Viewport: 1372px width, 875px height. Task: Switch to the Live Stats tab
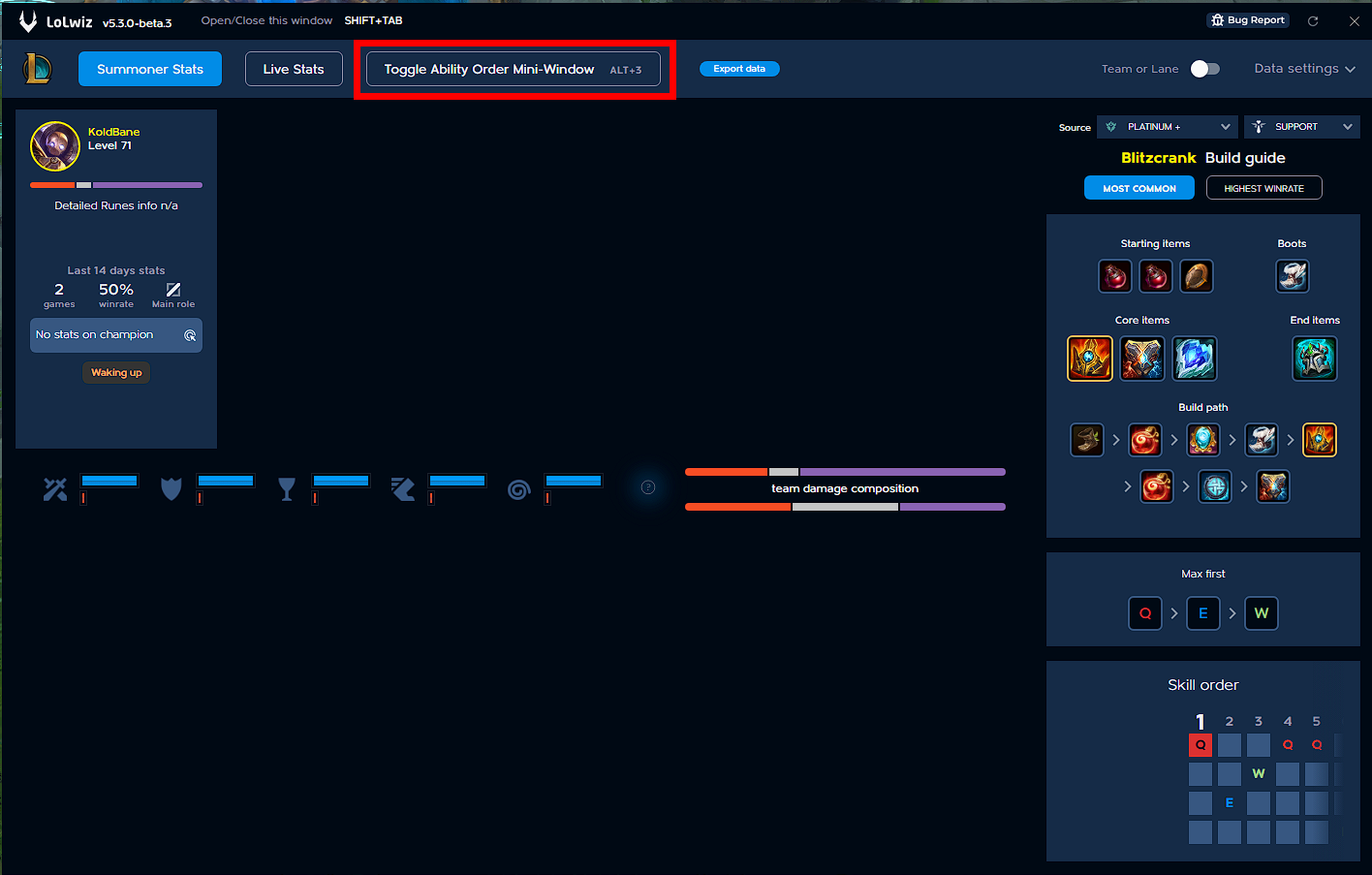(x=294, y=69)
